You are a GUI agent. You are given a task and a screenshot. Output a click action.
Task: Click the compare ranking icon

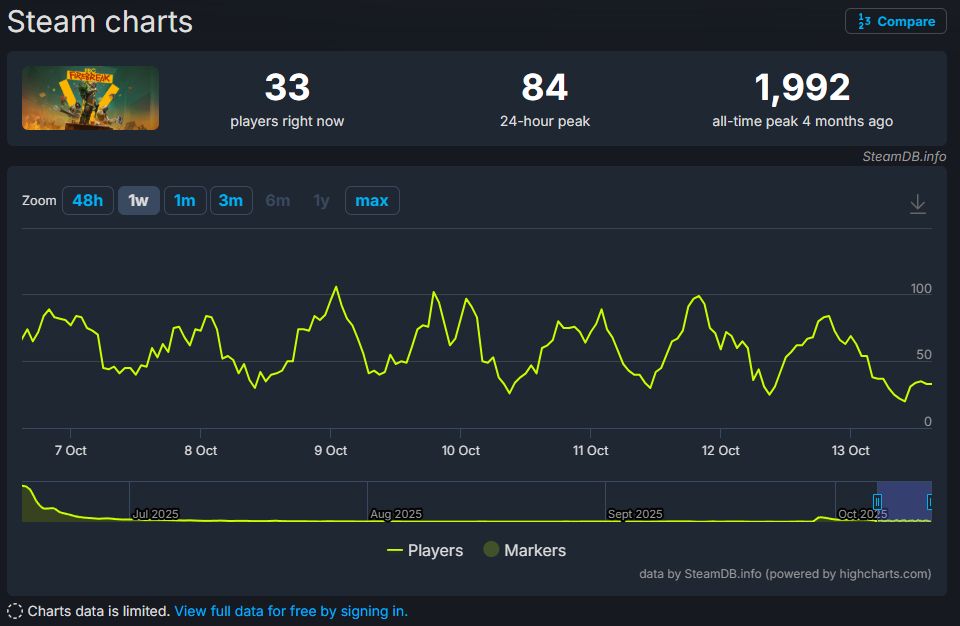pos(864,21)
